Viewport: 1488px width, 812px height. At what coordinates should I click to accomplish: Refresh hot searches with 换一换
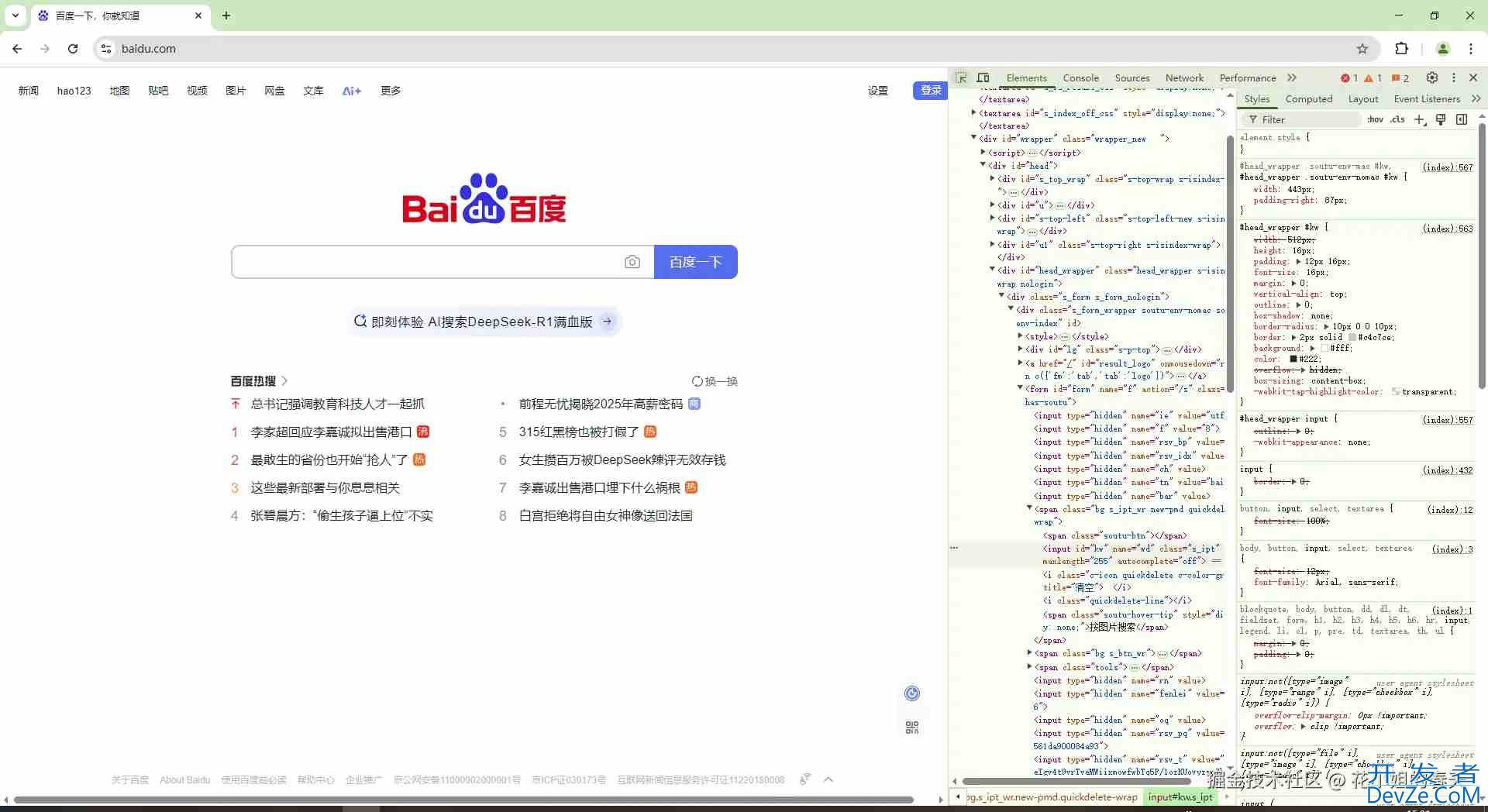click(x=715, y=381)
